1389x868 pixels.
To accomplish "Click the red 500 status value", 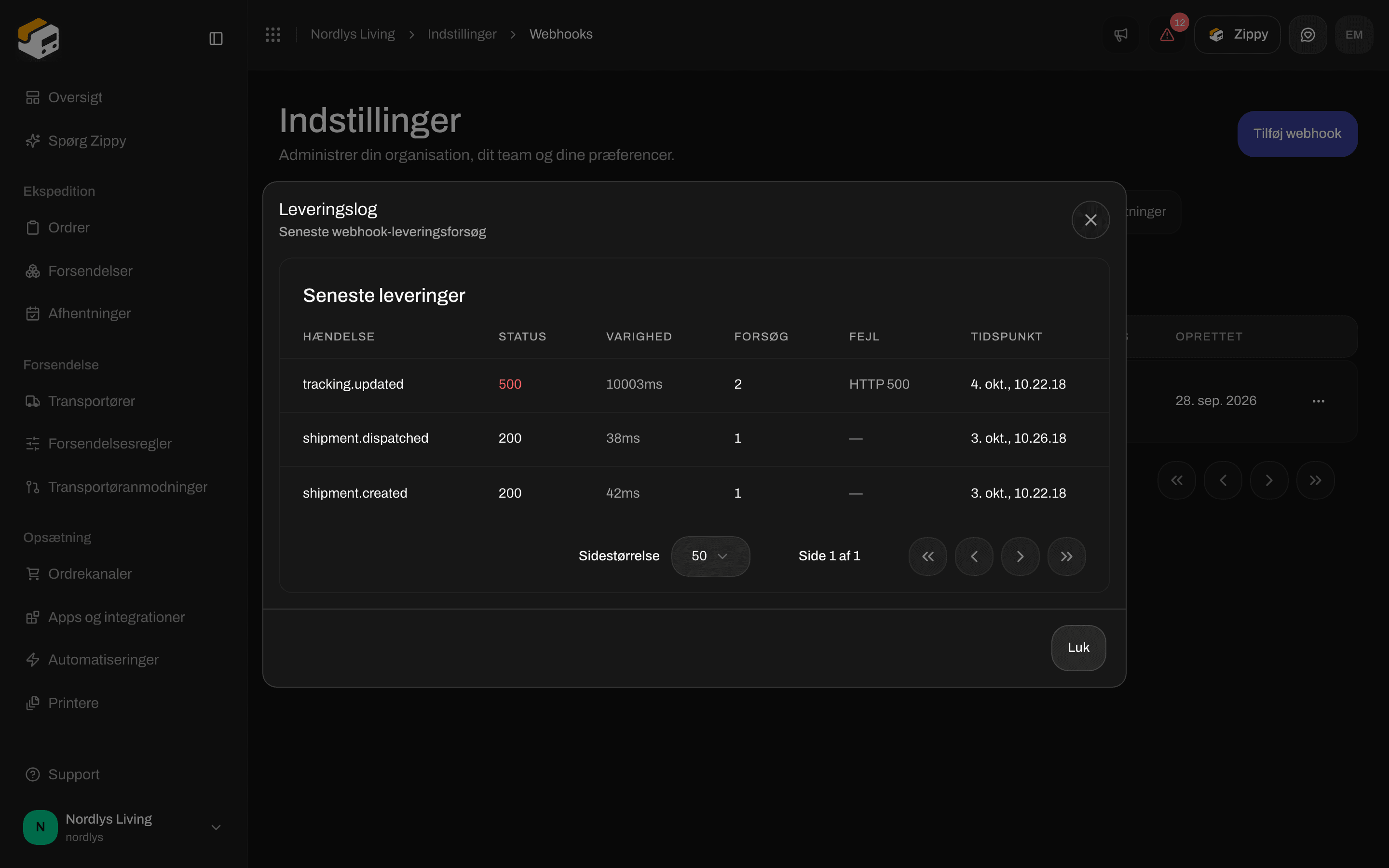I will (x=510, y=385).
